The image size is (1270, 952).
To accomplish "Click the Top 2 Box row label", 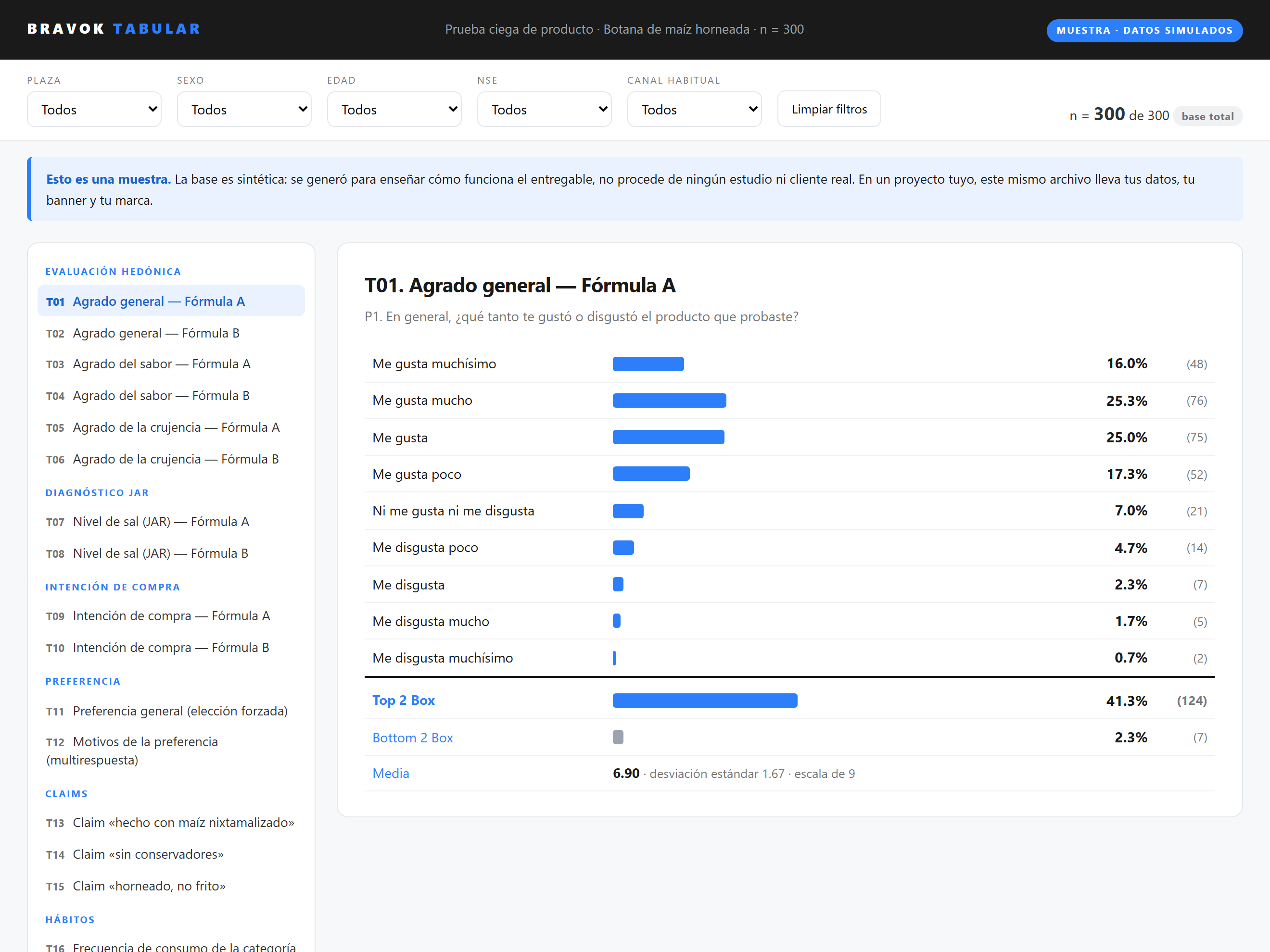I will coord(404,700).
